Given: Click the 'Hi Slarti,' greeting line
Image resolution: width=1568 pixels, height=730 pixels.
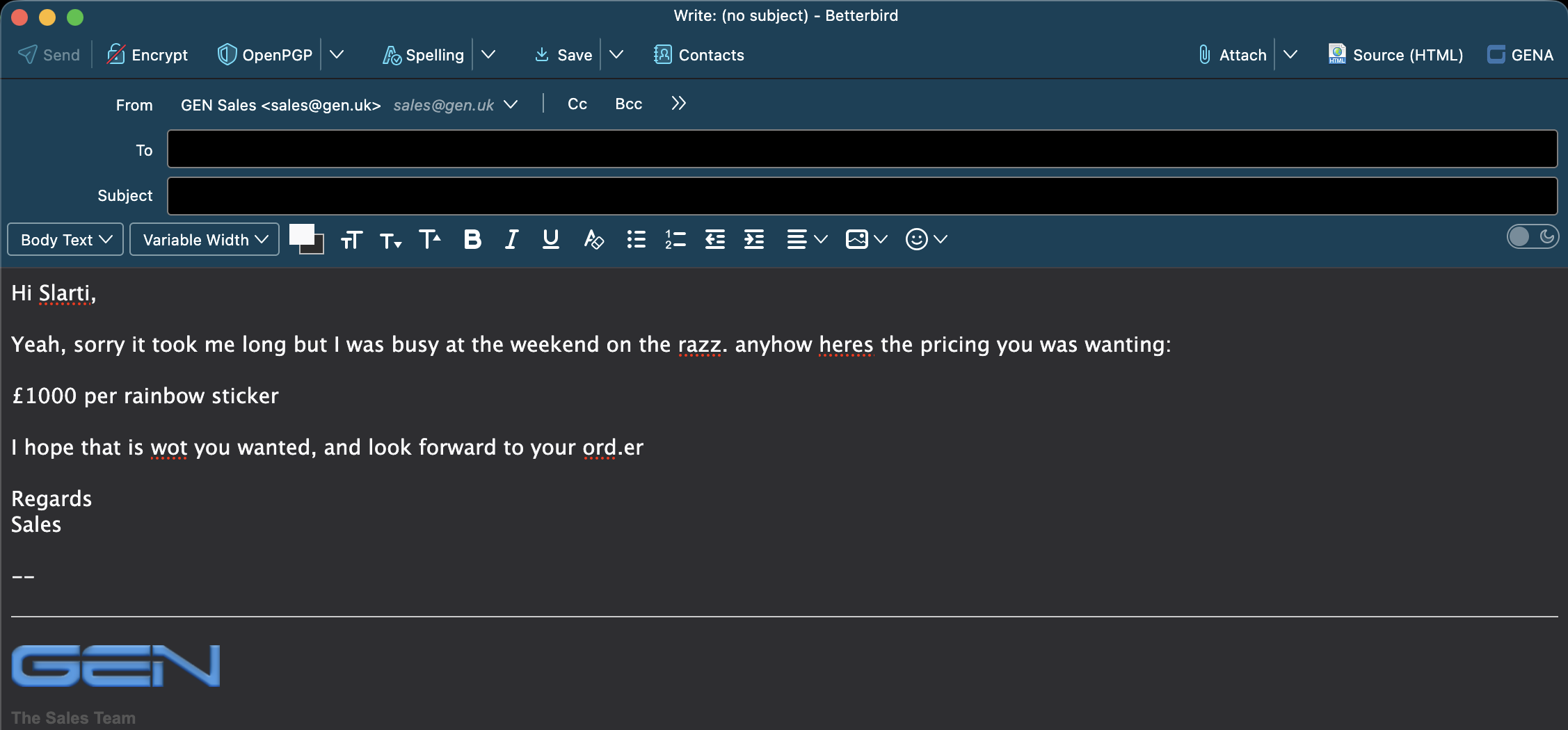Looking at the screenshot, I should coord(54,293).
